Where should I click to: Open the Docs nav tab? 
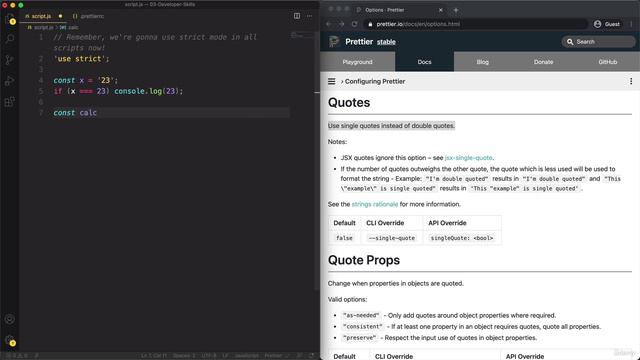pos(424,62)
